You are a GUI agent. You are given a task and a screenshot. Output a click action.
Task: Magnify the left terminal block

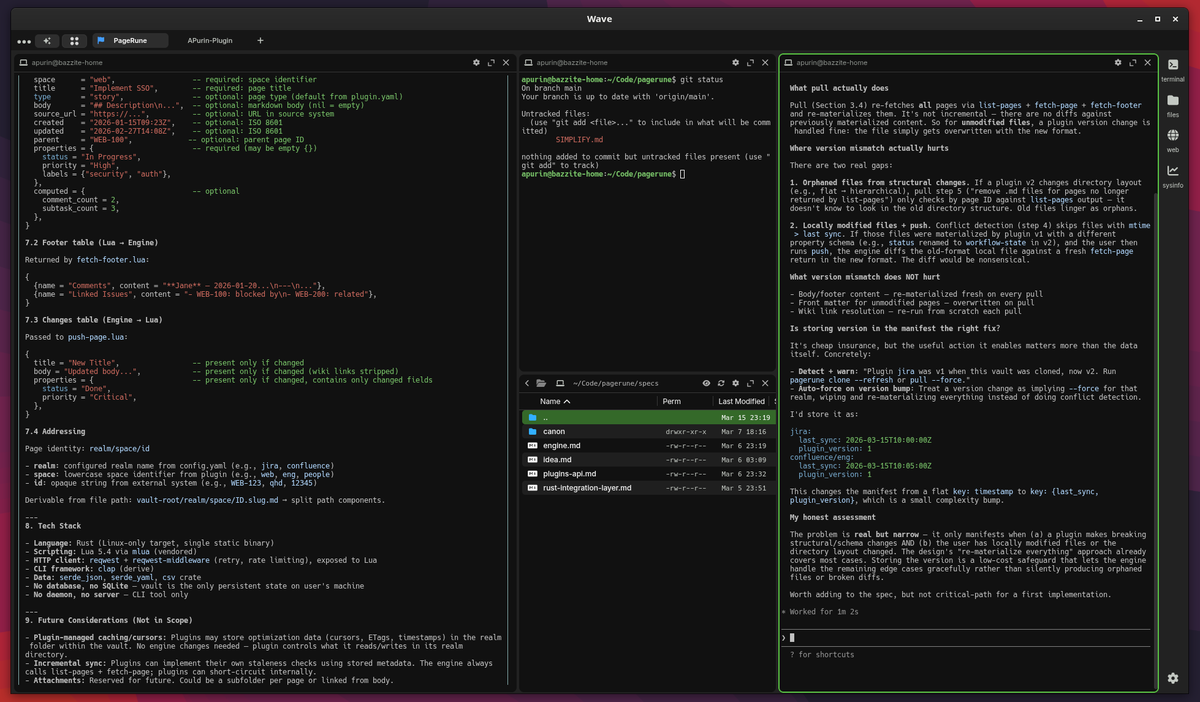(x=491, y=62)
